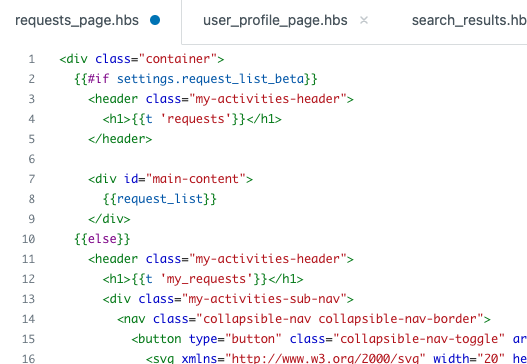
Task: Click line number 1 in the gutter
Action: (32, 59)
